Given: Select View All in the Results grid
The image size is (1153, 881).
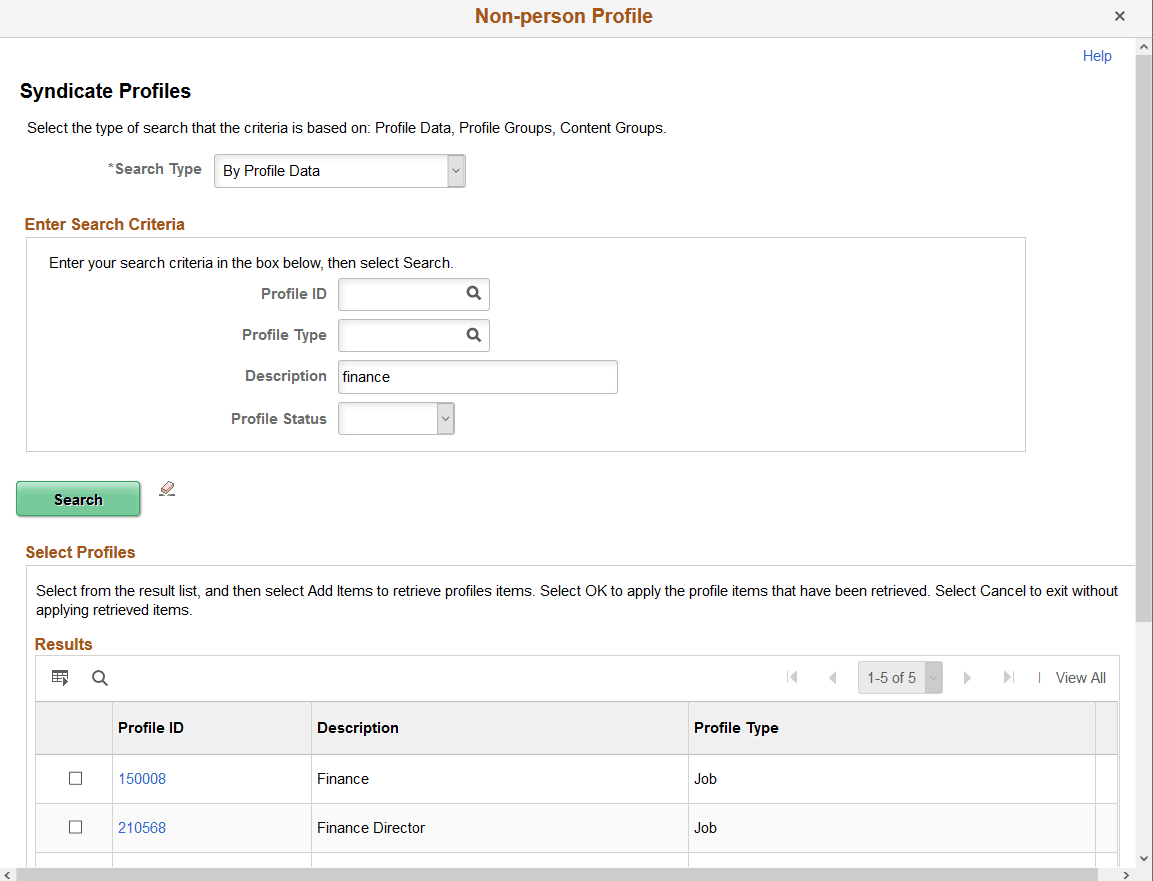Looking at the screenshot, I should coord(1081,677).
